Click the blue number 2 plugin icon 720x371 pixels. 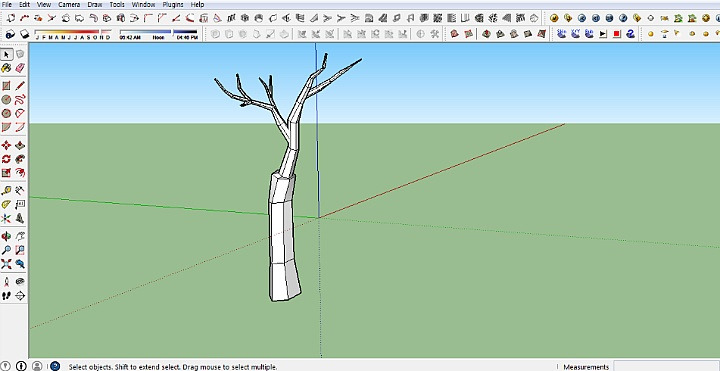tap(630, 34)
